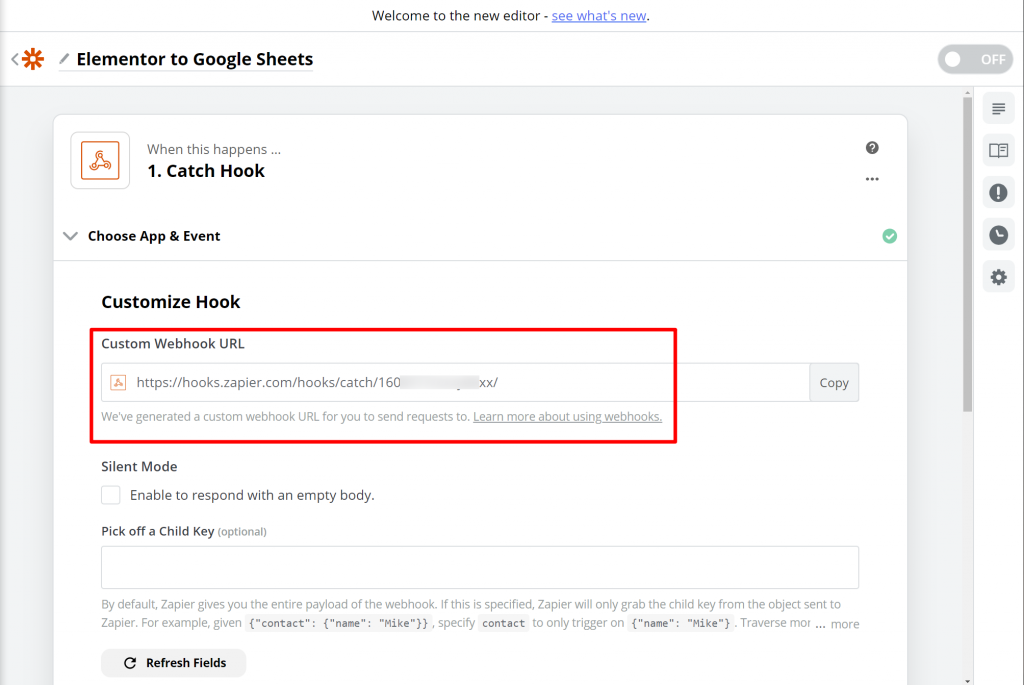Enable Silent Mode empty body checkbox
This screenshot has height=685, width=1024.
(x=111, y=495)
